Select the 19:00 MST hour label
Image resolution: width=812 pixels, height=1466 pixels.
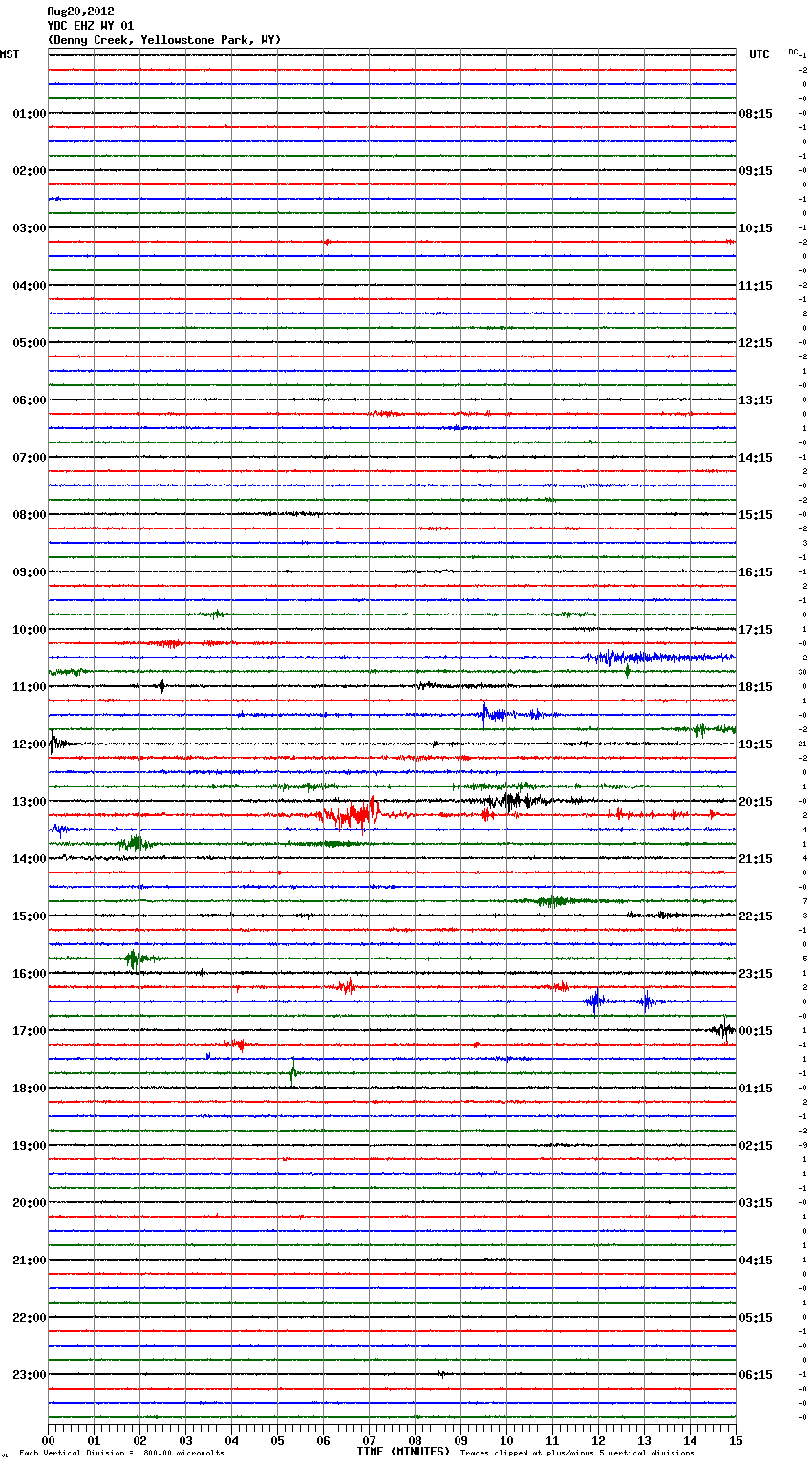tap(30, 1146)
